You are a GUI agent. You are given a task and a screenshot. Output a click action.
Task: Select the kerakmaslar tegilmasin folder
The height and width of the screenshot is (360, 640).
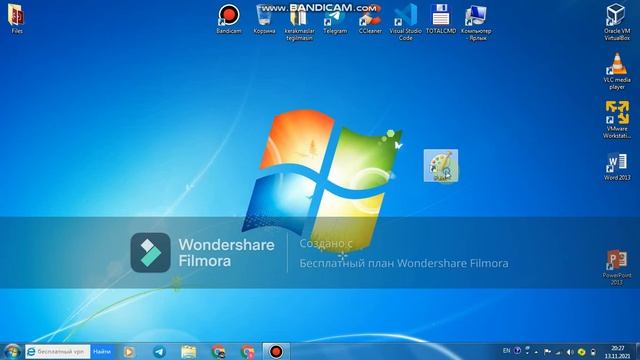[299, 23]
